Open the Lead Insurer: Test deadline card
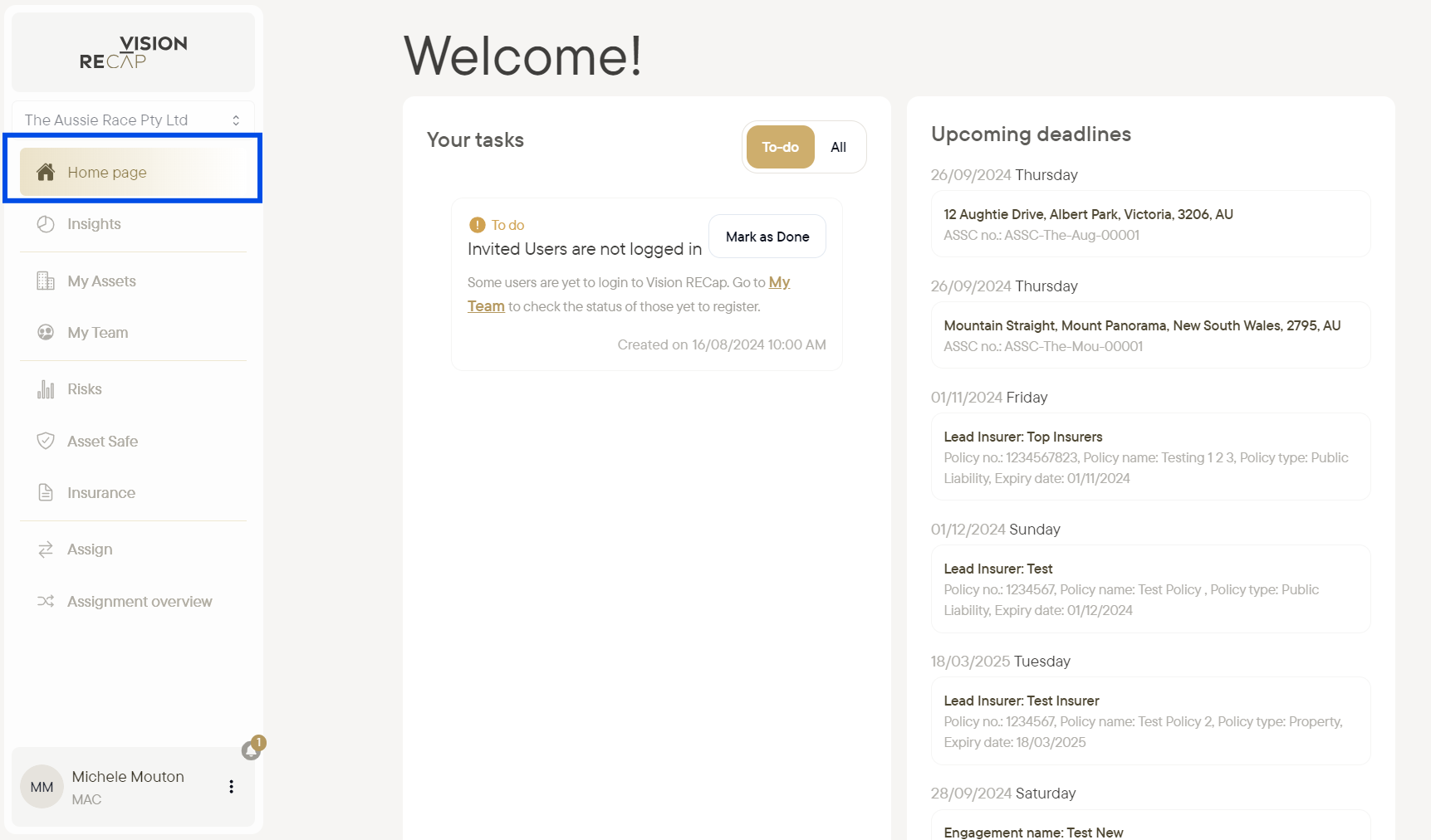This screenshot has width=1431, height=840. coord(1150,588)
